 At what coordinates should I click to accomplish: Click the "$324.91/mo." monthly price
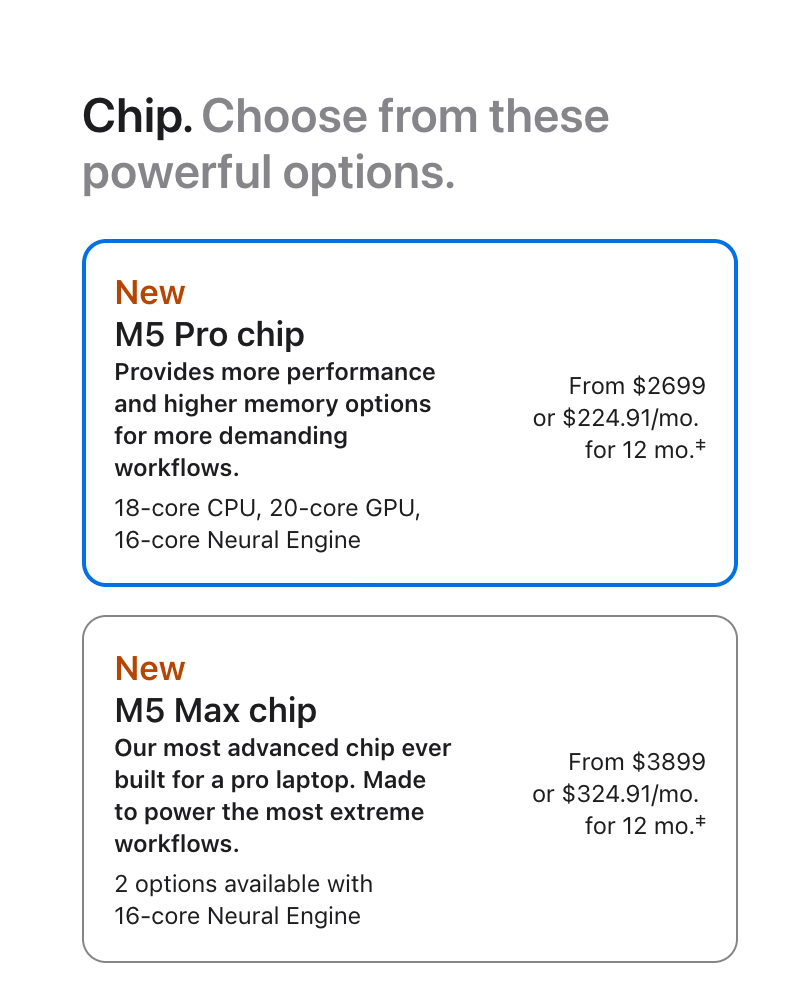click(x=630, y=794)
